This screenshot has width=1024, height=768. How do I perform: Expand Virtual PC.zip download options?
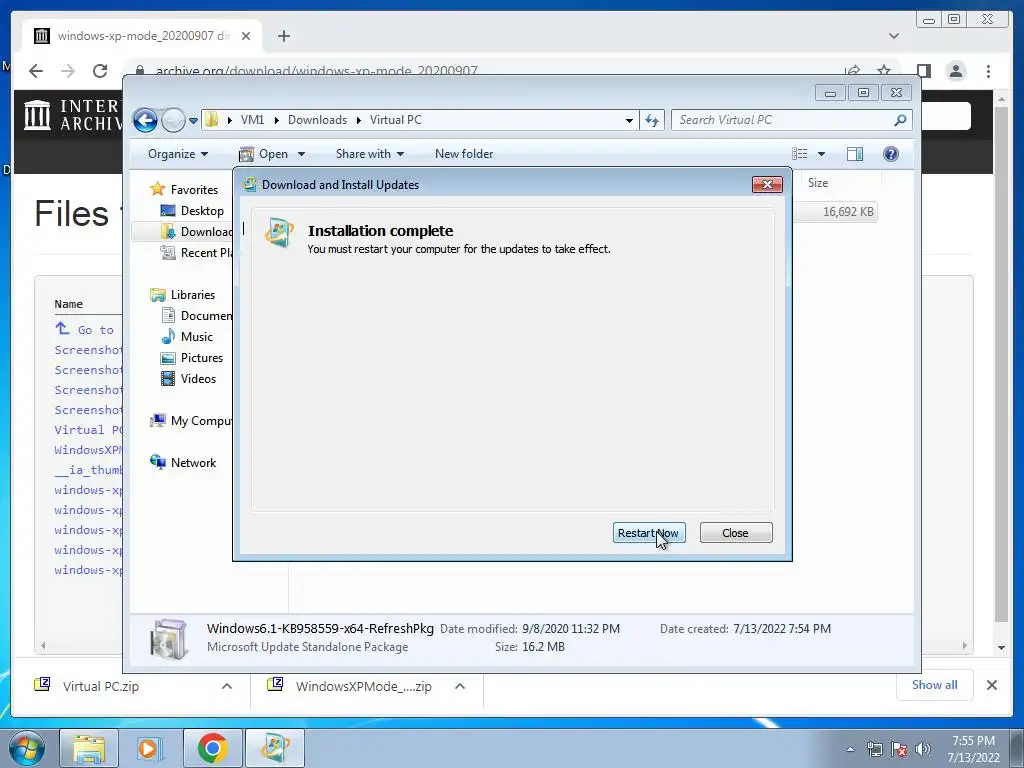coord(227,686)
